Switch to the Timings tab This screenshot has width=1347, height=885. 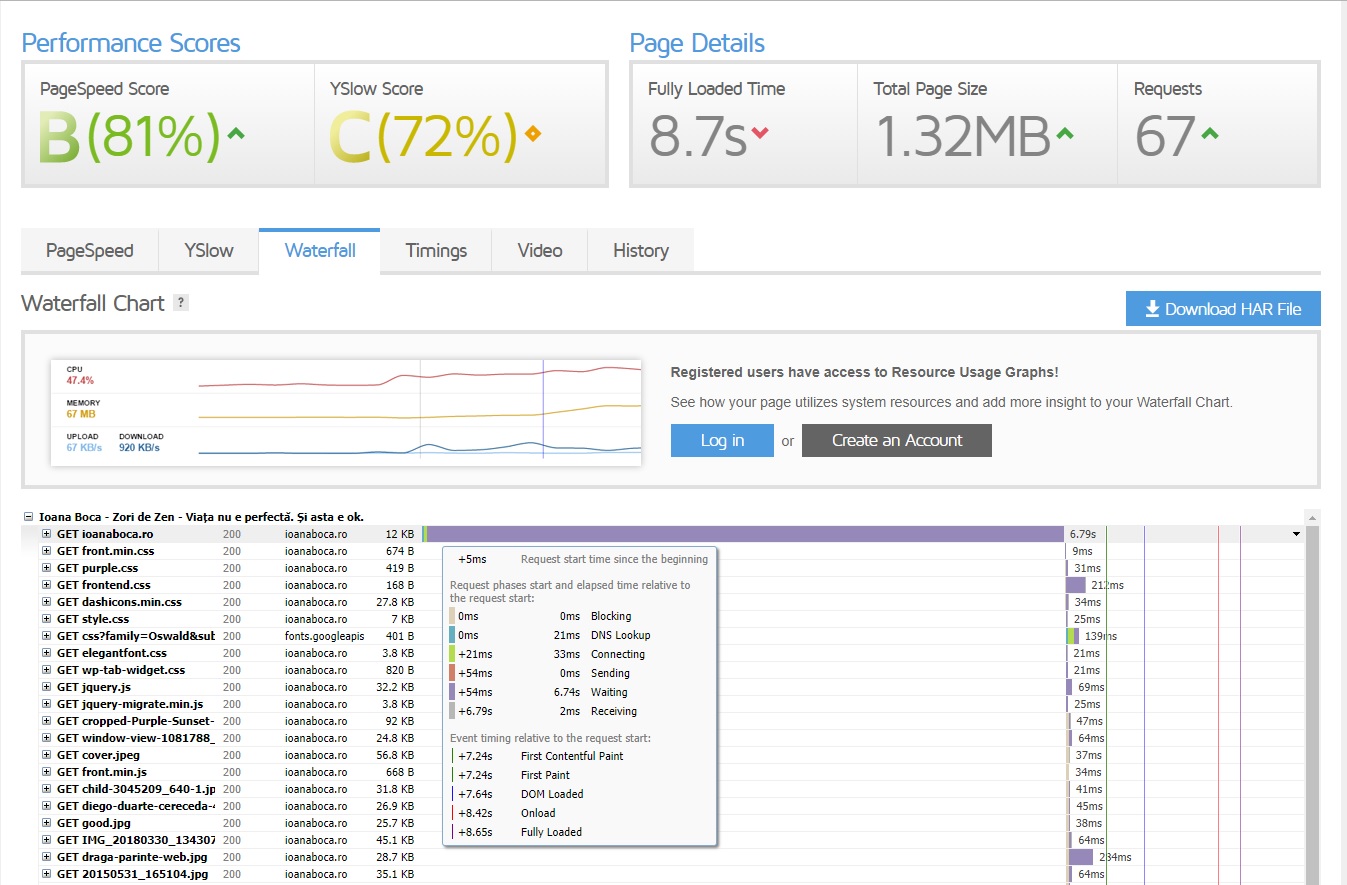[436, 251]
